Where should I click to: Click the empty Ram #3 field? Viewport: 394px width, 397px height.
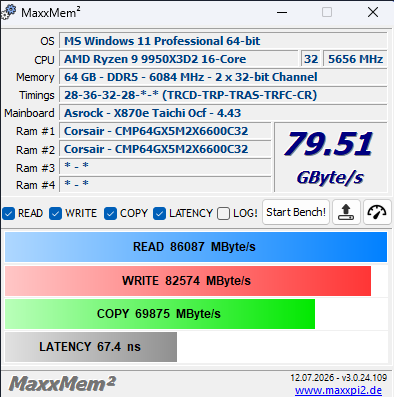(x=165, y=166)
